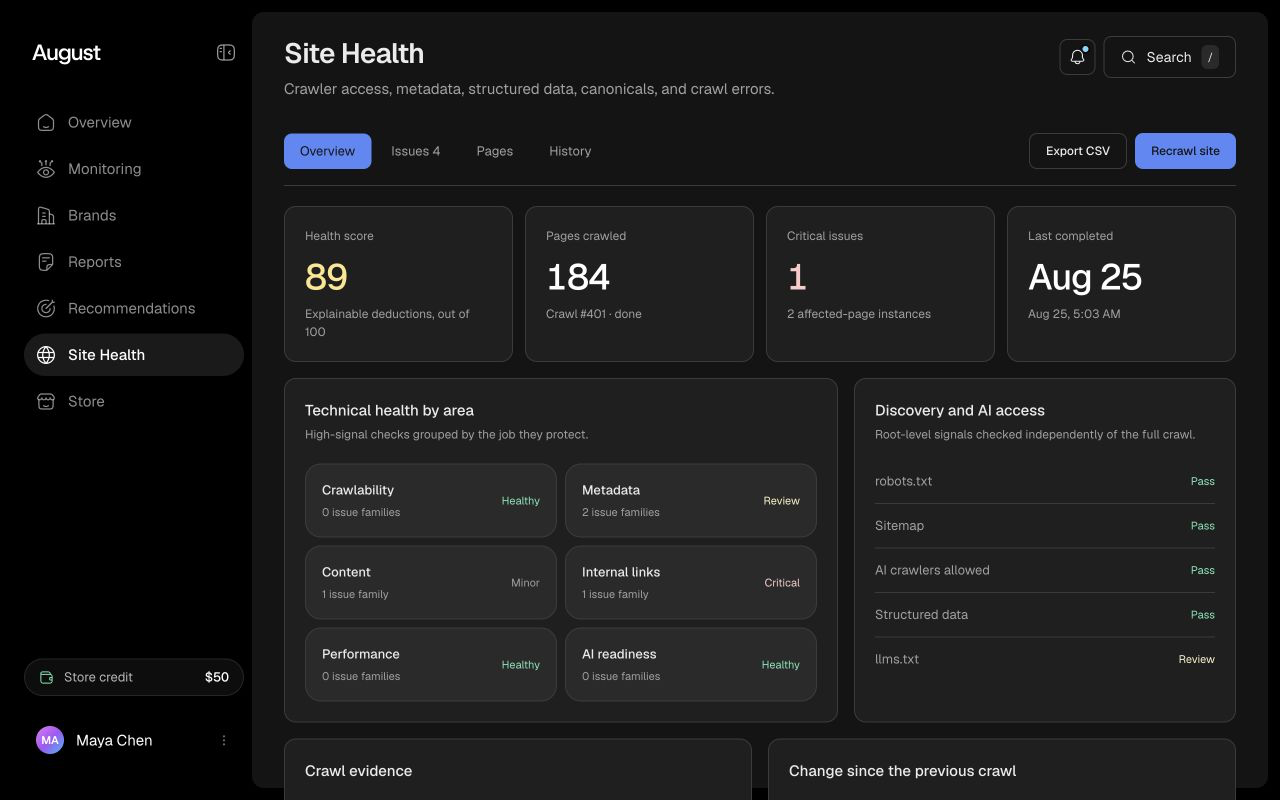
Task: Click the Pass status beside Sitemap
Action: [1202, 526]
